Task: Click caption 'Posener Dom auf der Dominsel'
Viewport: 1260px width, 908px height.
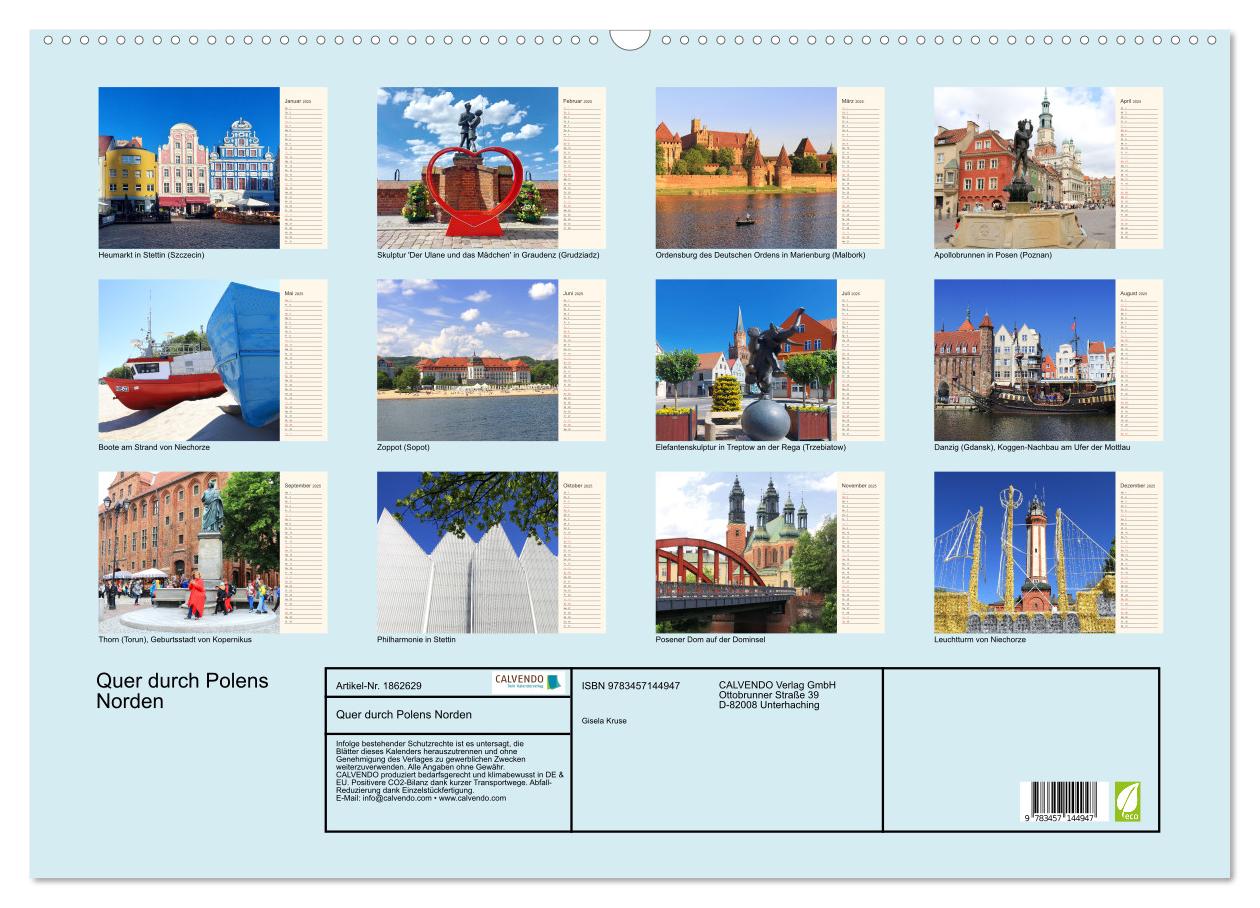Action: (x=710, y=639)
